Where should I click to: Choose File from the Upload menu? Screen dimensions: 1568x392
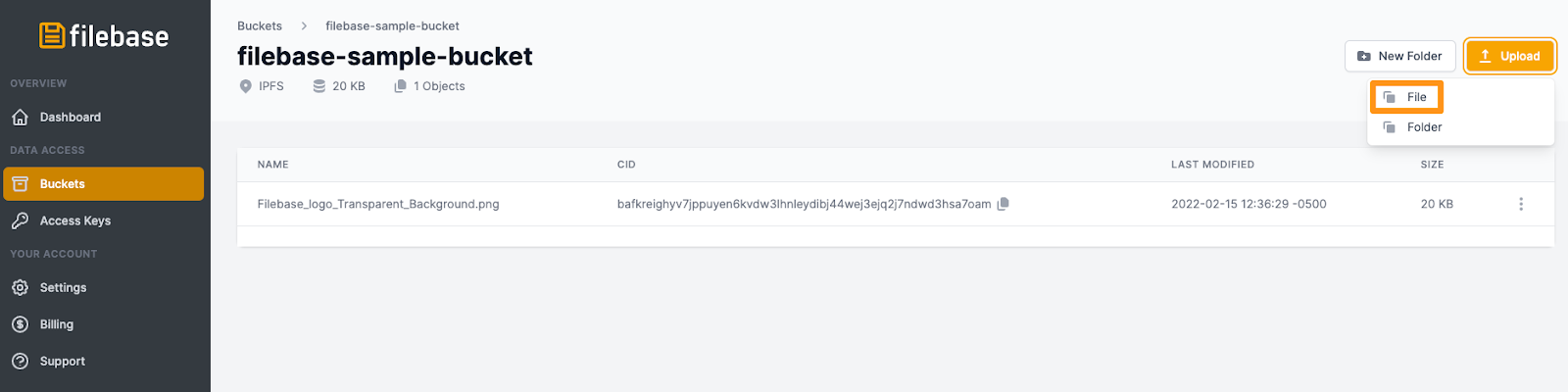coord(1406,97)
